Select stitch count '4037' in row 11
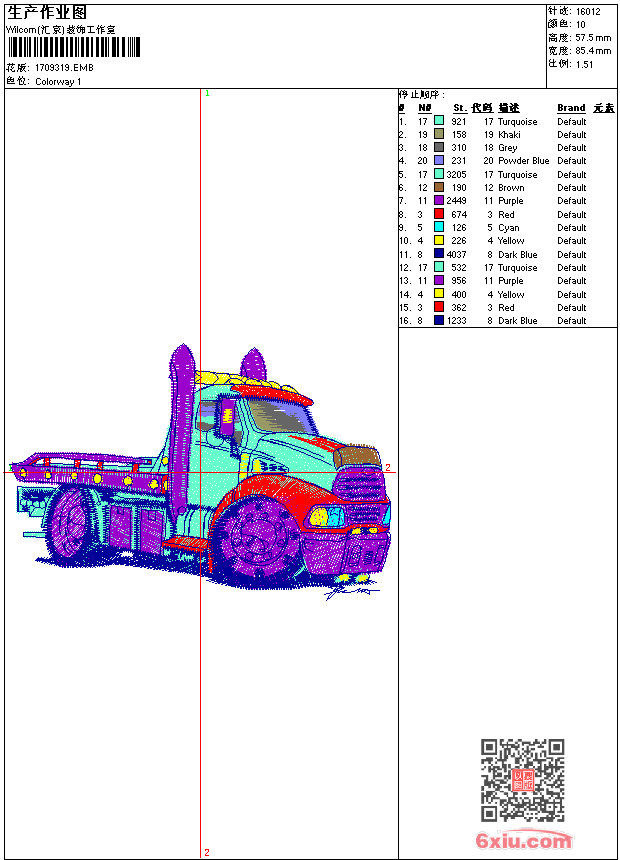Viewport: 620px width, 860px height. [456, 254]
